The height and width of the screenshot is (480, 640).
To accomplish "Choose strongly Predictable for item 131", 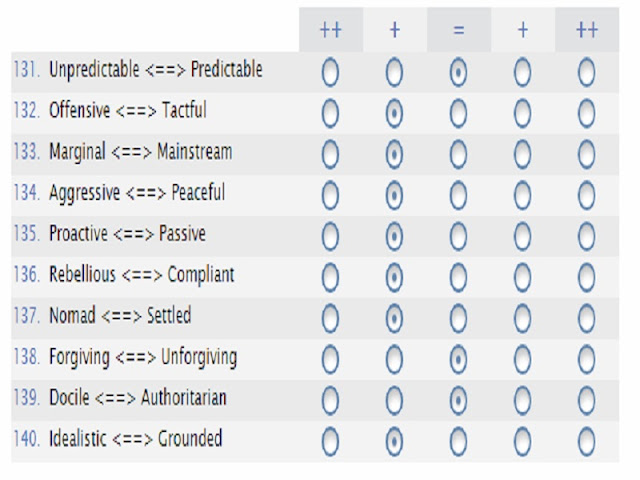I will [587, 73].
